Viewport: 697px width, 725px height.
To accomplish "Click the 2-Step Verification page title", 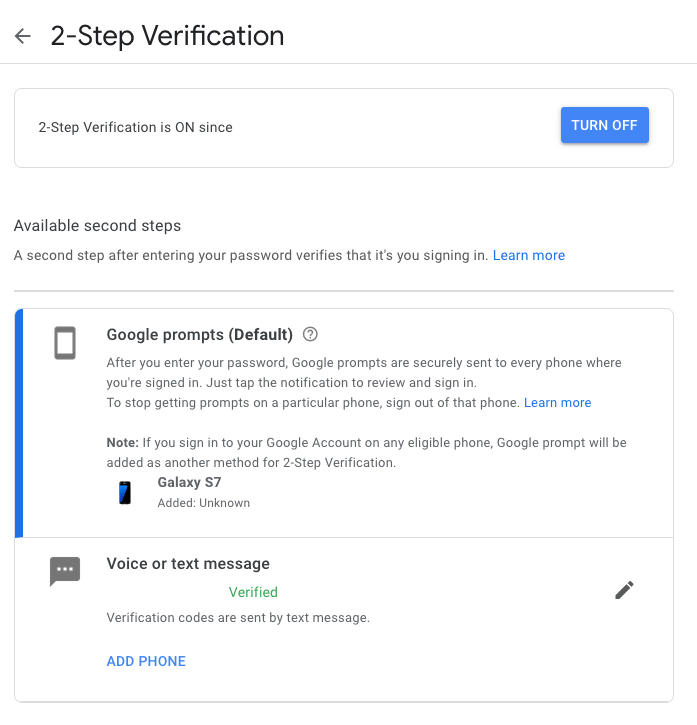I will [x=167, y=36].
